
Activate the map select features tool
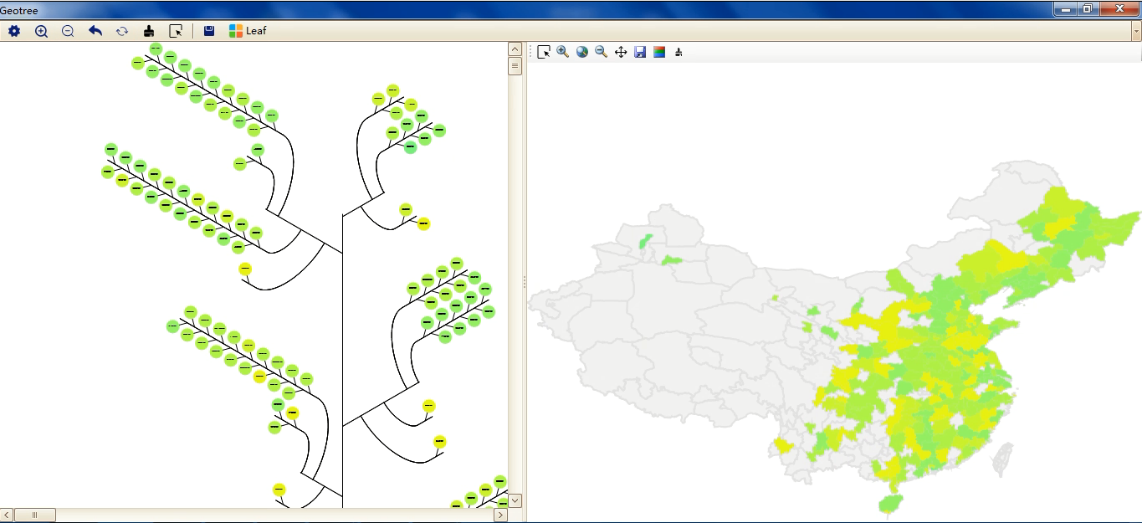pyautogui.click(x=544, y=52)
